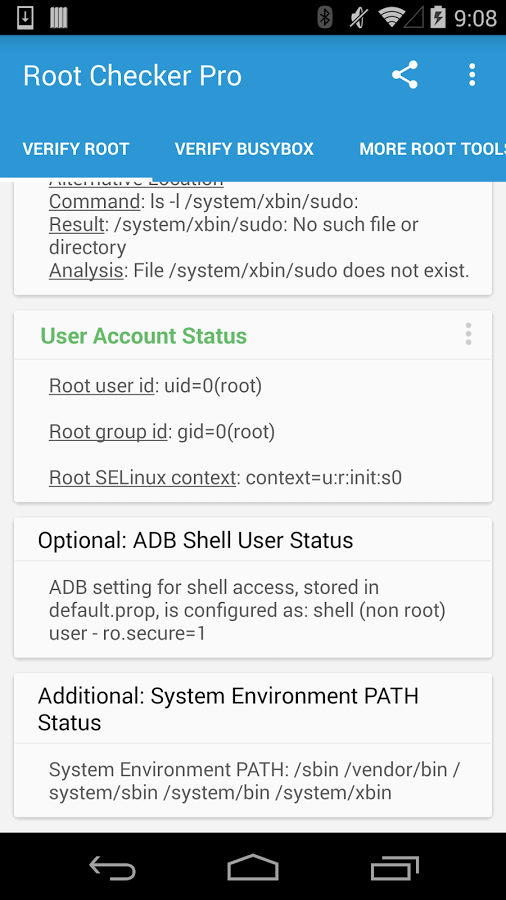Viewport: 506px width, 900px height.
Task: Tap the Wi-Fi signal status icon
Action: tap(392, 18)
